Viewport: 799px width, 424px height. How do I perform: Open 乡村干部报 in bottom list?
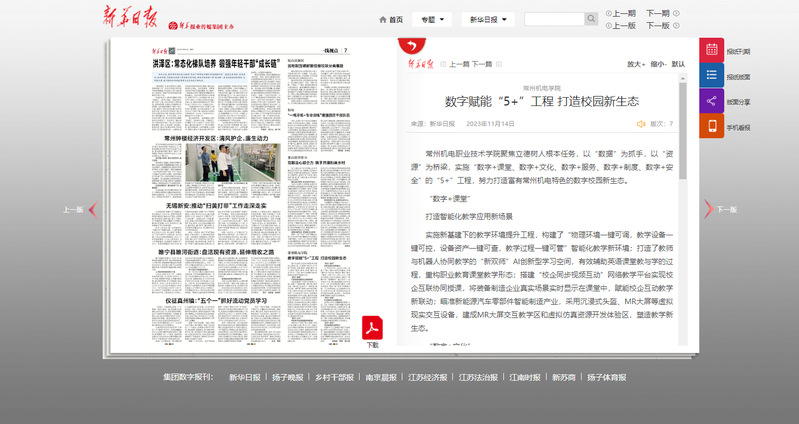pos(334,378)
